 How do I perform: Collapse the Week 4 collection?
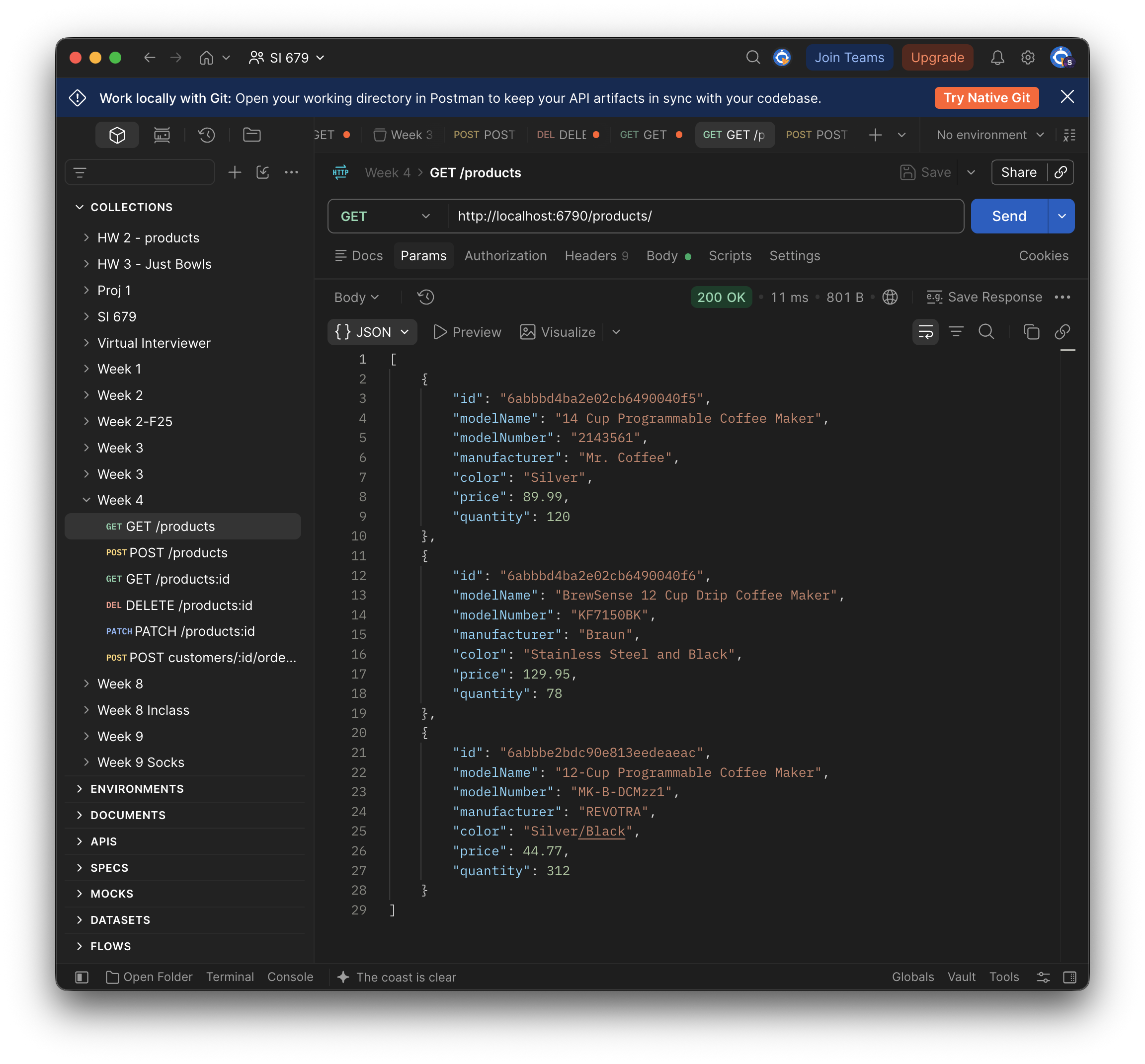tap(86, 500)
